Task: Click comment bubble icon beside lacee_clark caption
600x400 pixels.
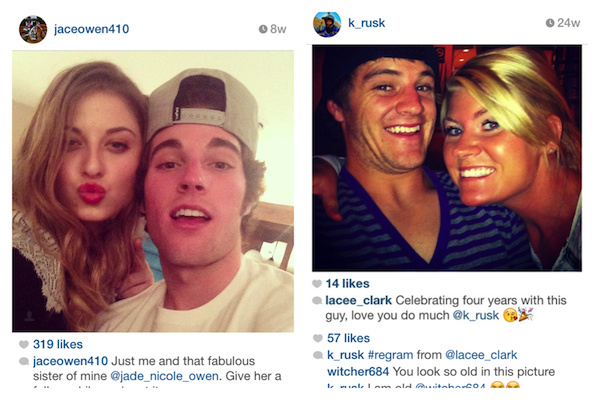Action: click(x=317, y=300)
